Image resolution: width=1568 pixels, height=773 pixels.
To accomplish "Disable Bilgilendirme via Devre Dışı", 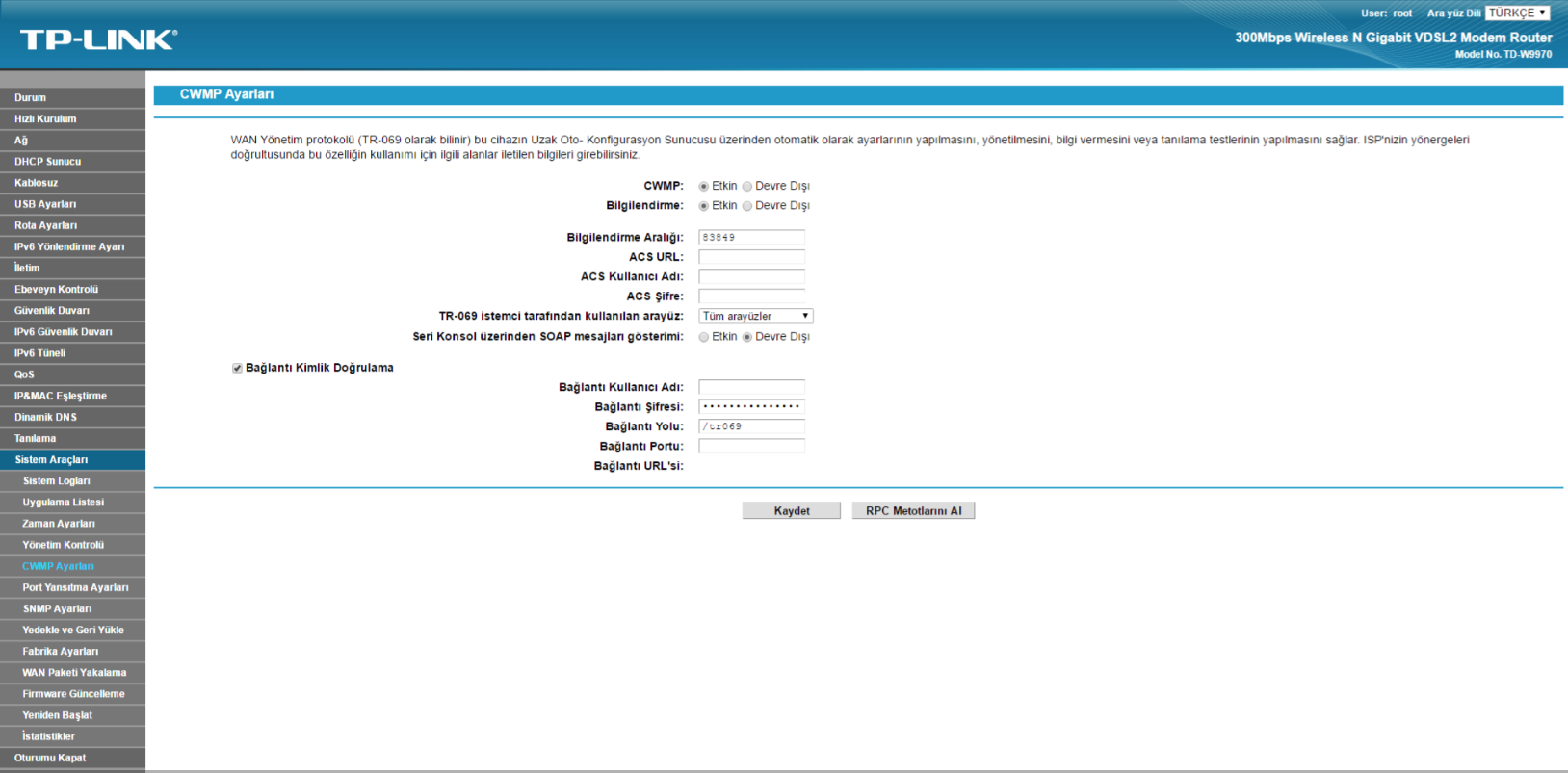I will pos(747,206).
